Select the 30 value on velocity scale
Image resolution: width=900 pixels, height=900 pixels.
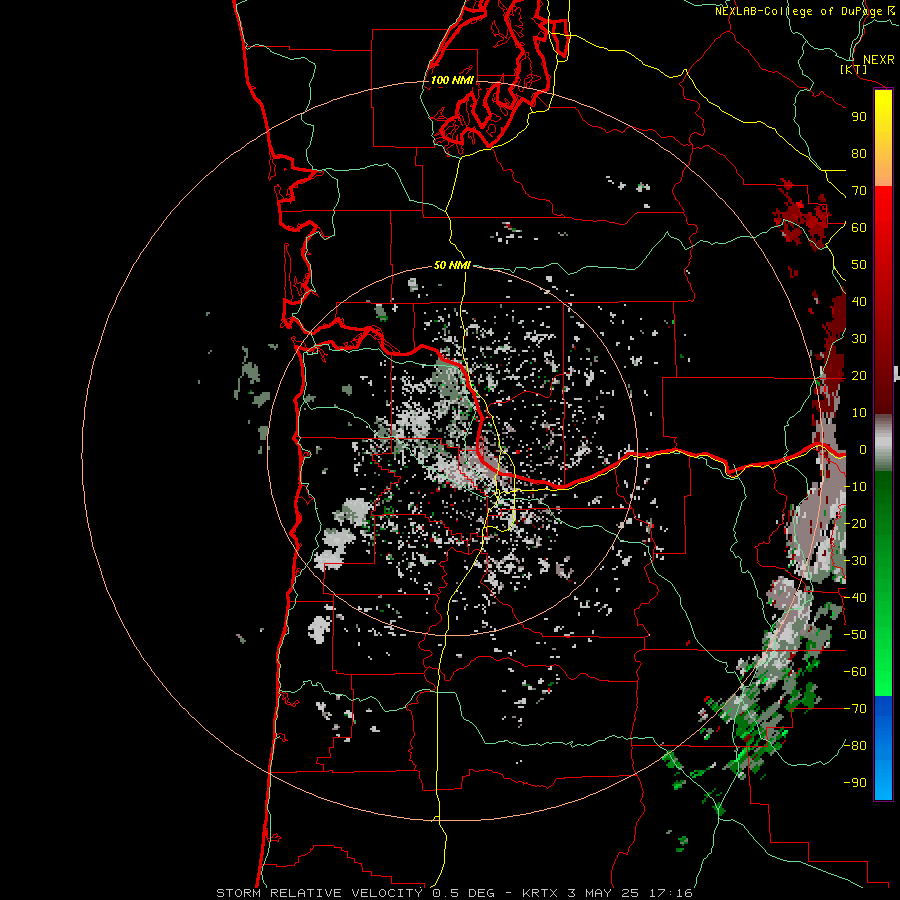pos(859,339)
